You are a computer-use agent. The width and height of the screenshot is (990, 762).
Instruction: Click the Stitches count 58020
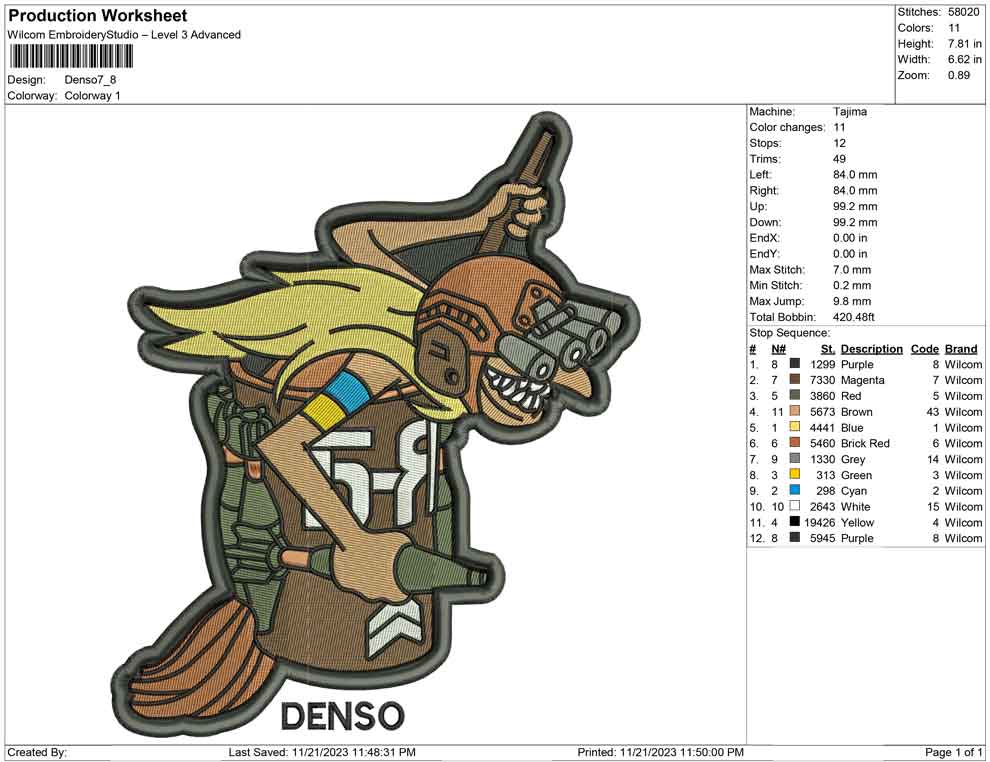point(963,12)
